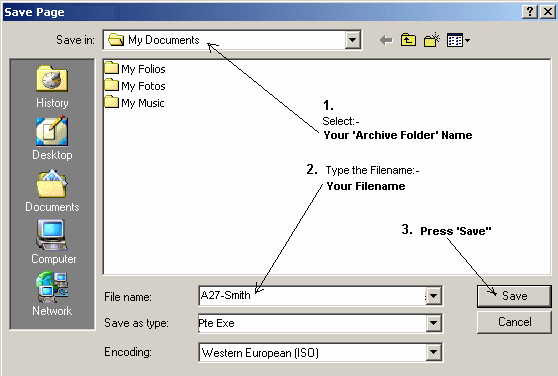
Task: Open the Encoding dropdown arrow
Action: tap(433, 352)
